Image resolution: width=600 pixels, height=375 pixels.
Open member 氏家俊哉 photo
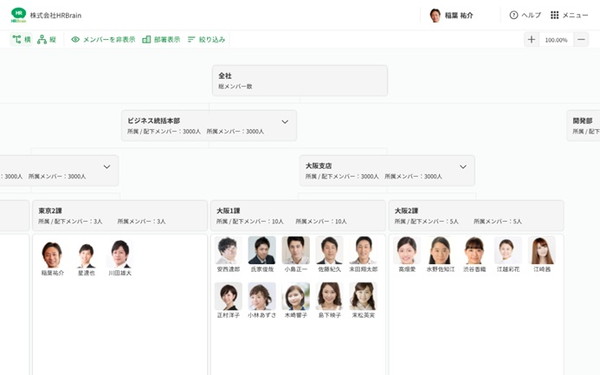coord(262,250)
